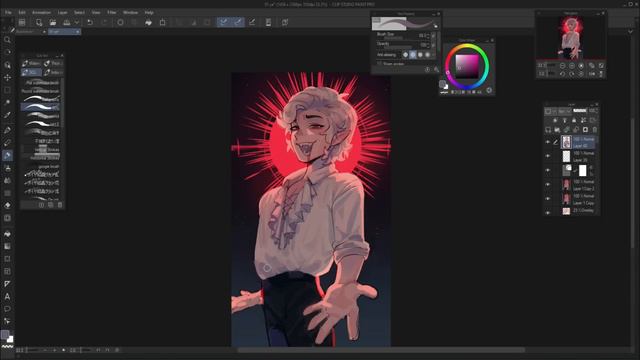This screenshot has width=640, height=360.
Task: Select the top-left sub tool group tab
Action: tap(31, 63)
